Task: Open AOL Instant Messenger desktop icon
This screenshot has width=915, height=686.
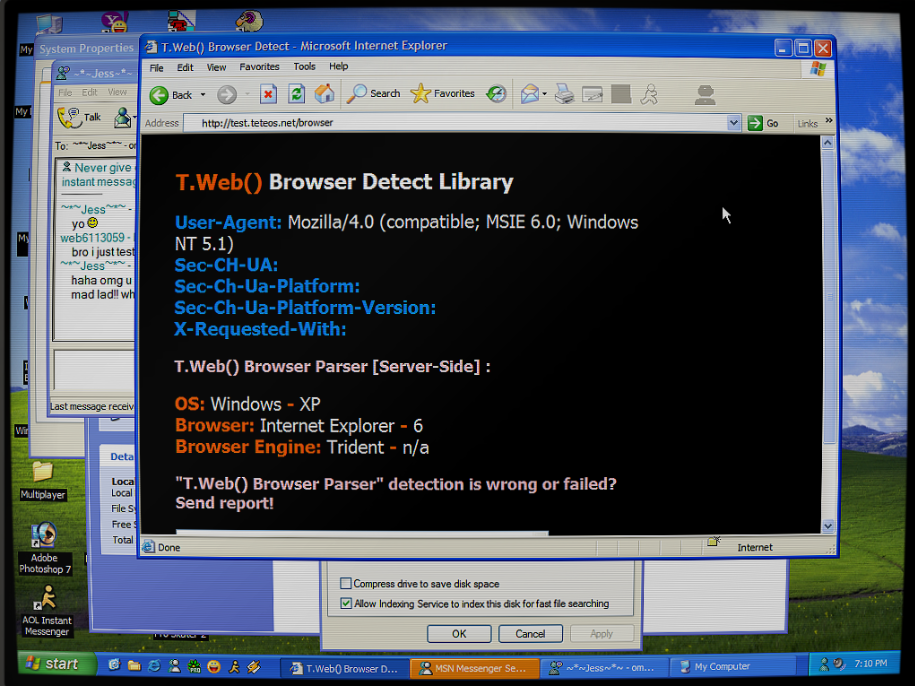Action: (47, 610)
